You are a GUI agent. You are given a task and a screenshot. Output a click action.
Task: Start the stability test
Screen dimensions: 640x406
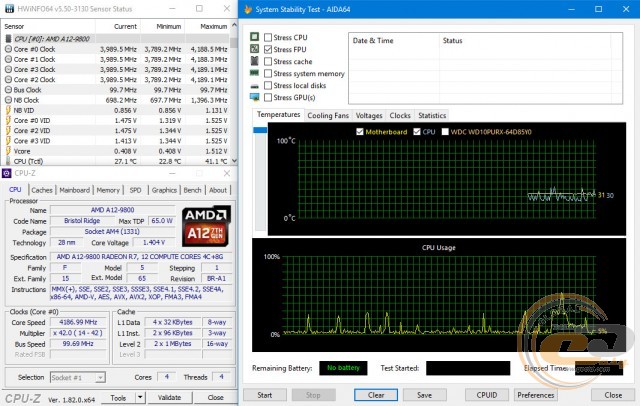coord(264,395)
